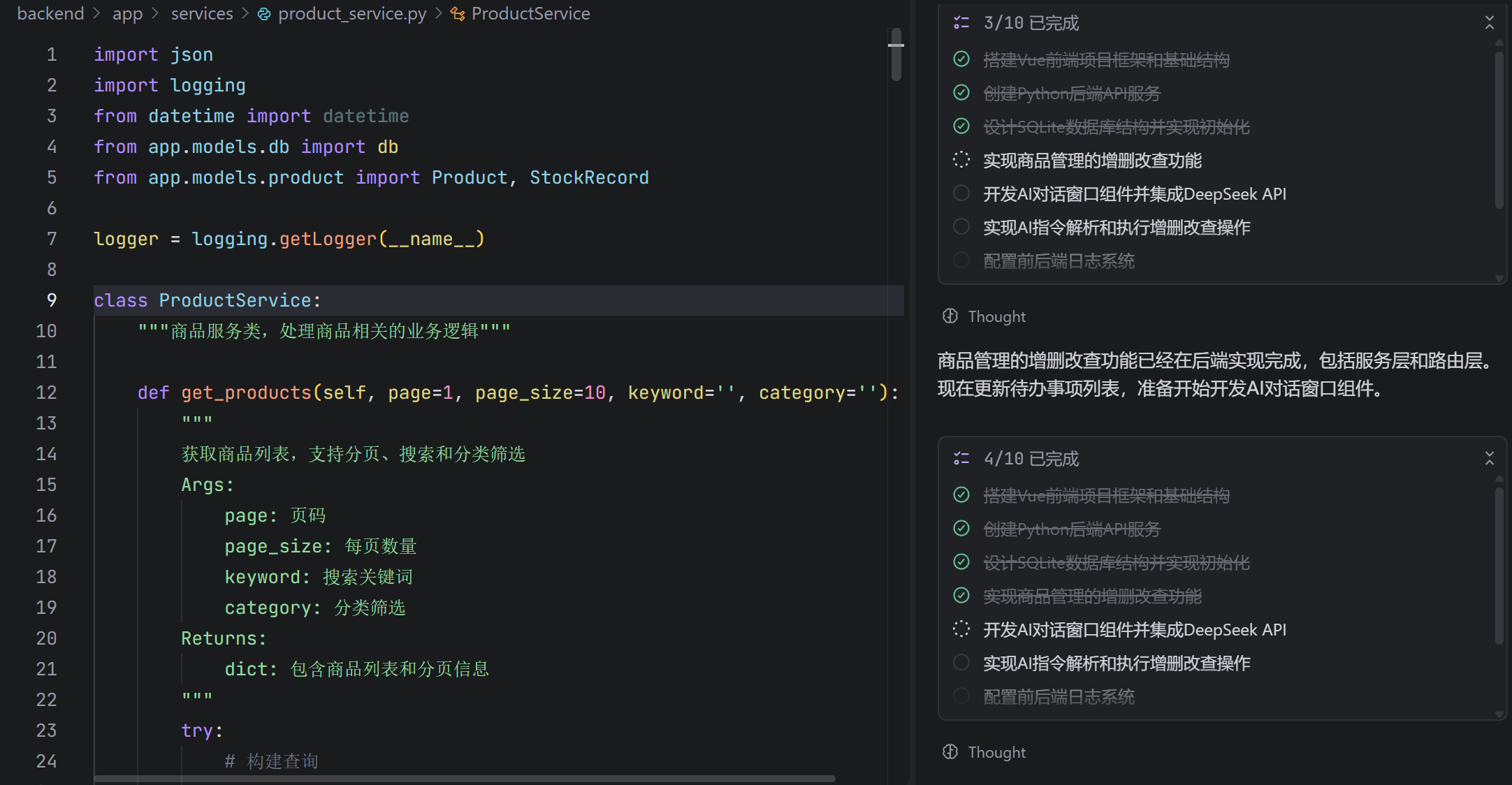This screenshot has width=1512, height=785.
Task: Toggle completed check for 搭建Vue前端项目 in first list
Action: click(961, 59)
